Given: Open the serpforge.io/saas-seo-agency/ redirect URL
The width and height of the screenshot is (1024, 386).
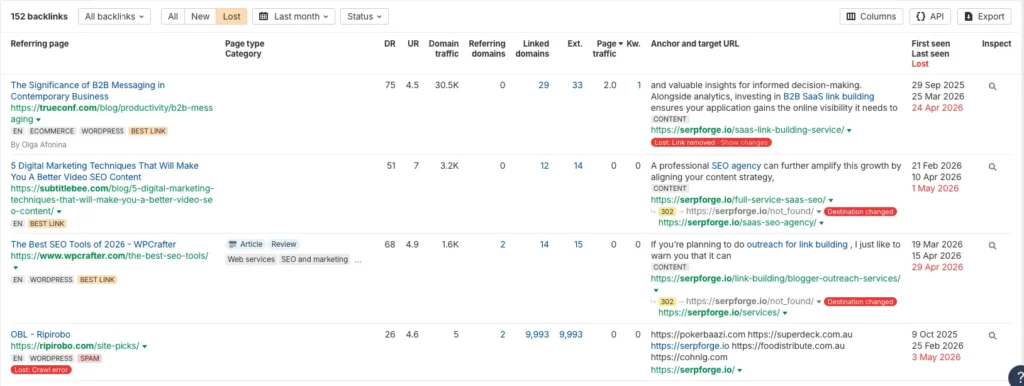Looking at the screenshot, I should 737,223.
